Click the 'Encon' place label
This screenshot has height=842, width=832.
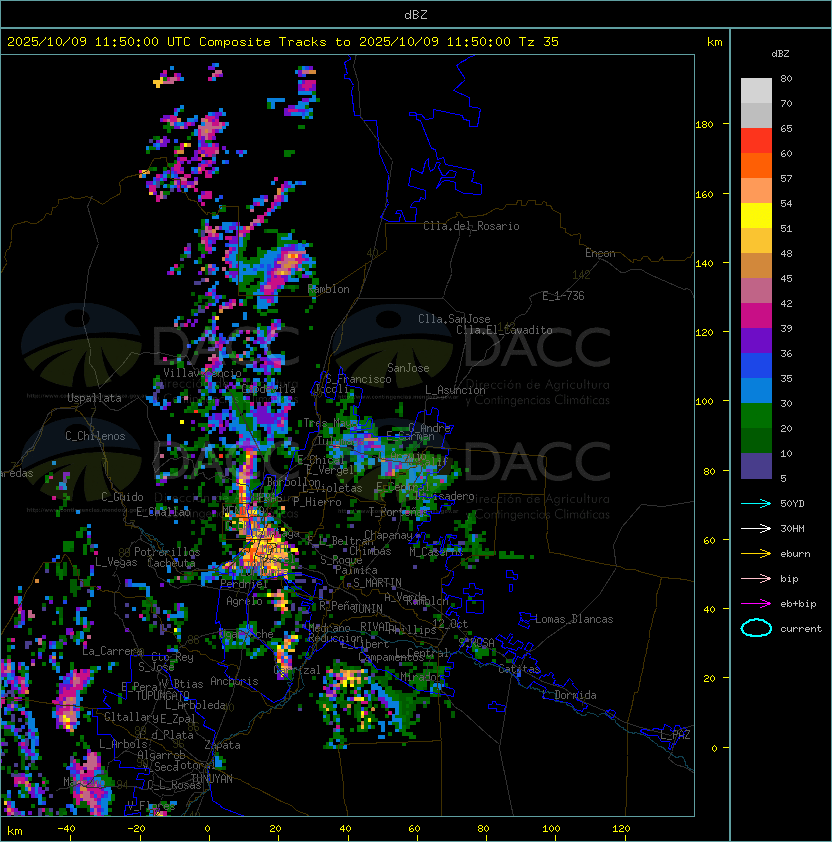pos(600,253)
